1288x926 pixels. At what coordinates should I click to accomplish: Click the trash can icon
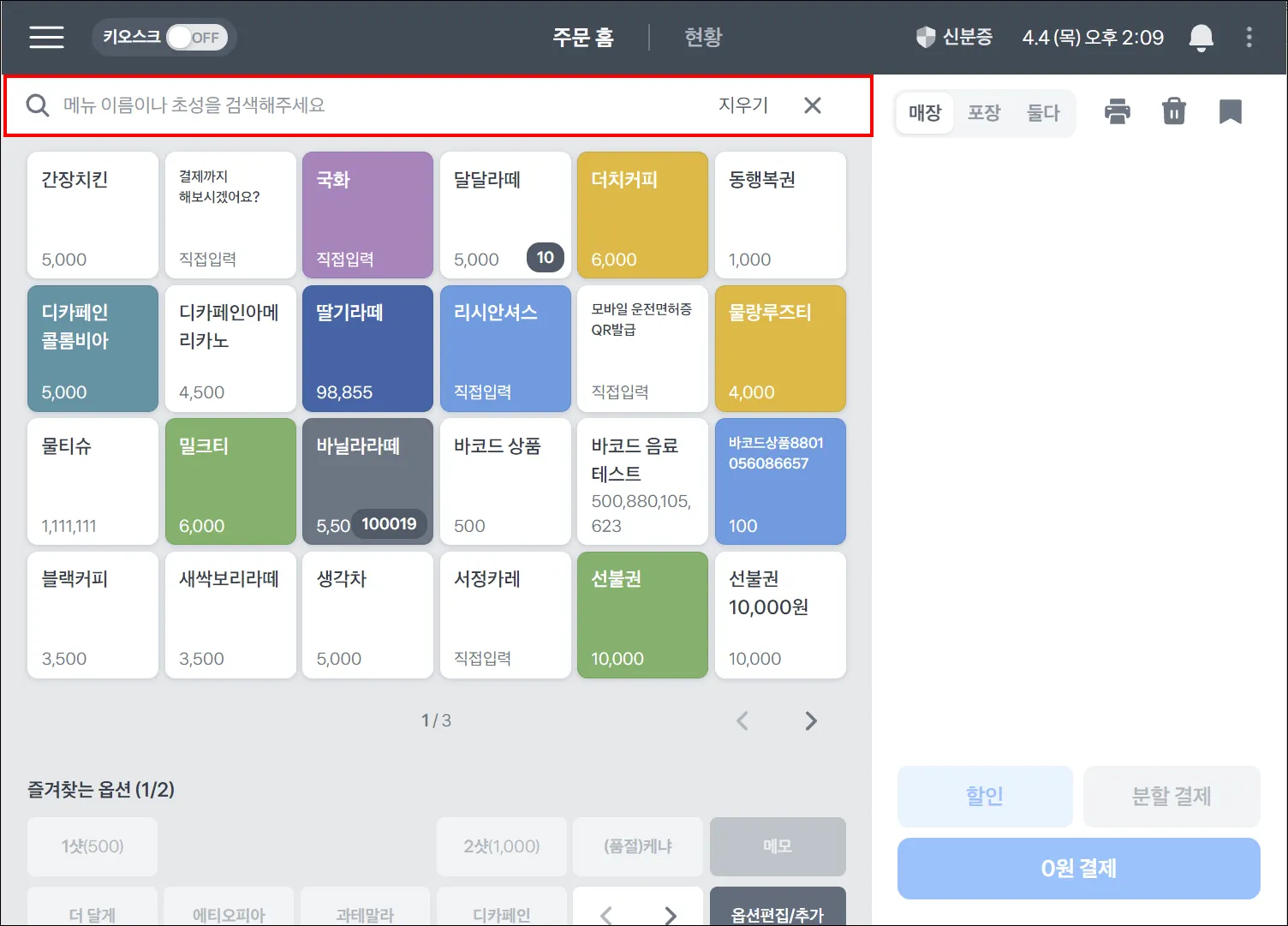coord(1174,112)
